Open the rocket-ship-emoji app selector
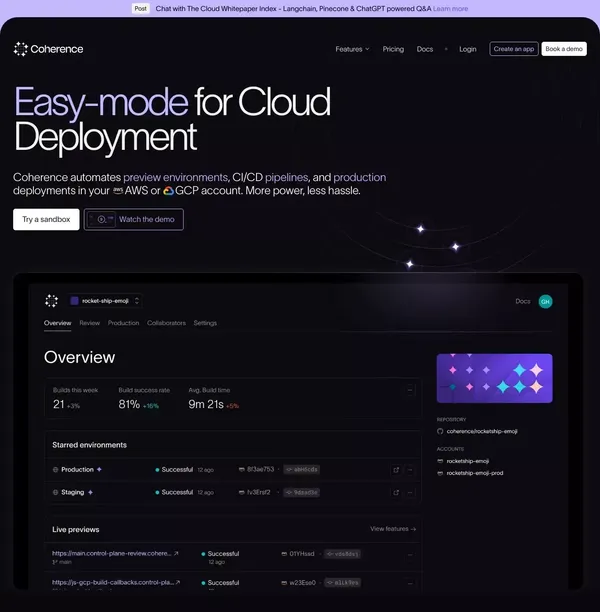 click(x=105, y=301)
